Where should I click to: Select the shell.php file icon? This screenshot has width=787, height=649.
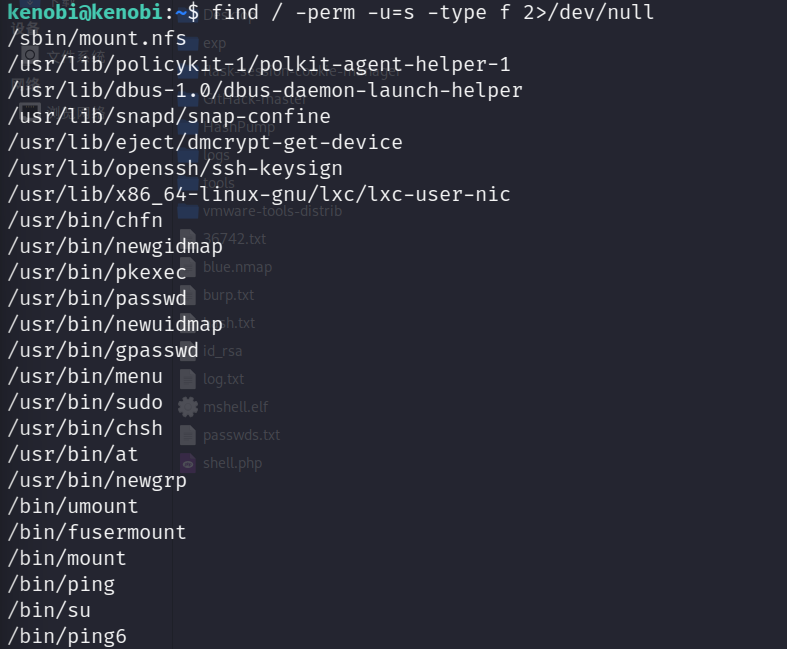[187, 463]
